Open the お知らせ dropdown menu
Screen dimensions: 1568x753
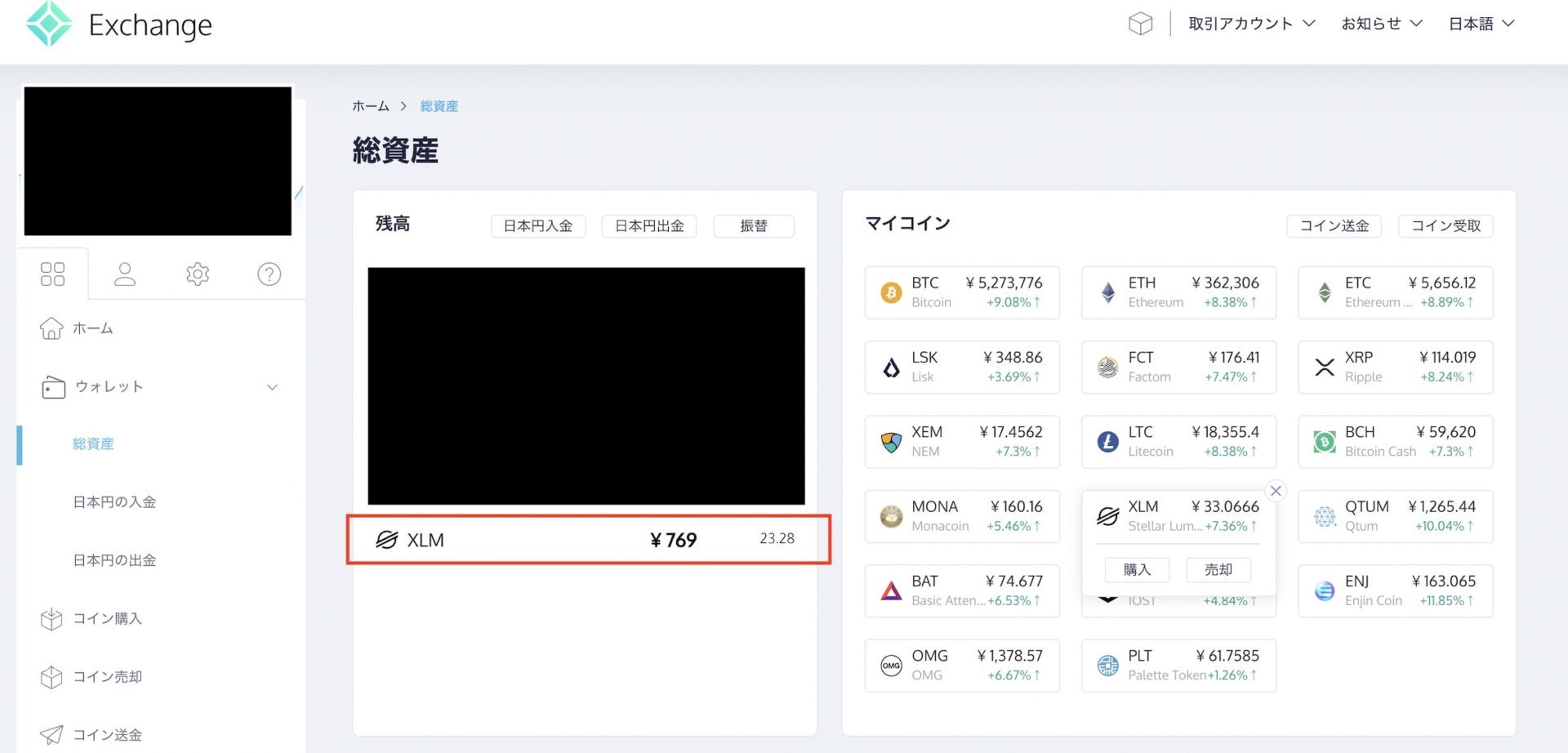[1382, 24]
